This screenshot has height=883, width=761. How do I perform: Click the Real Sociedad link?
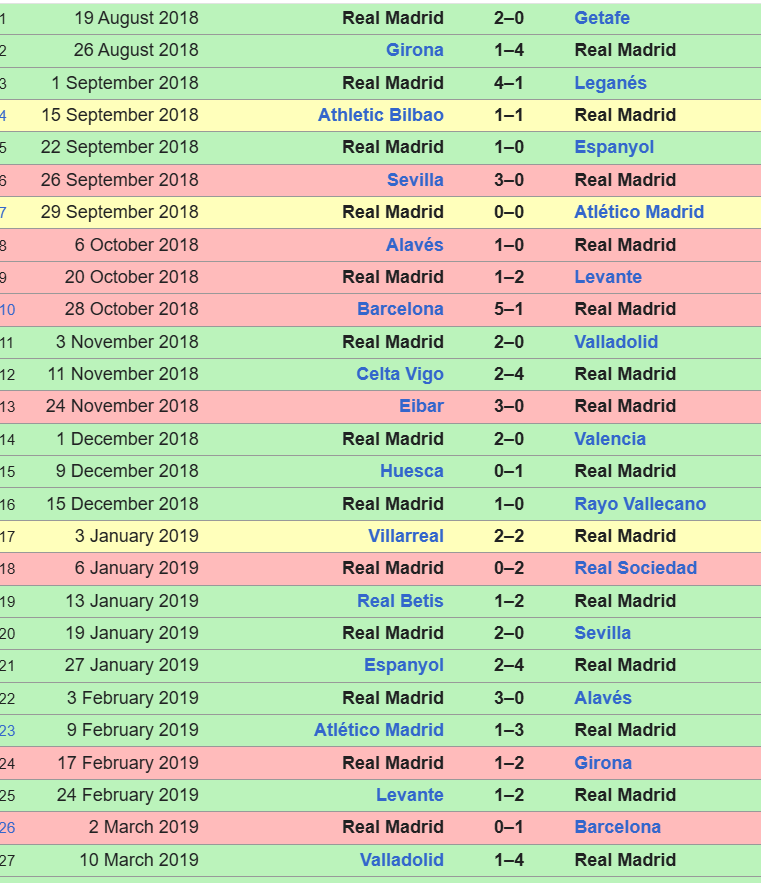[635, 568]
